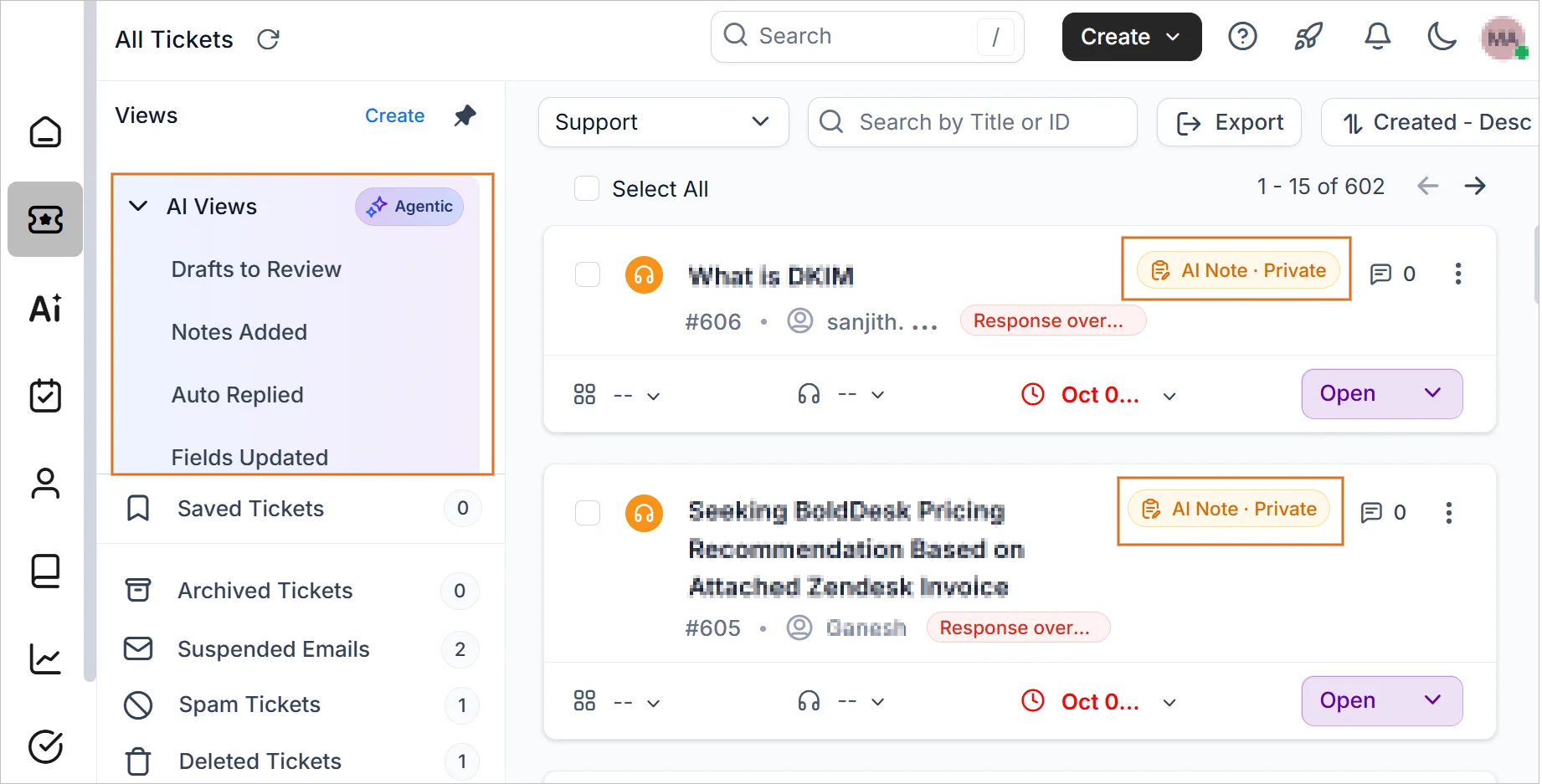The width and height of the screenshot is (1542, 784).
Task: Select the checkbox for What is DKIM ticket
Action: point(588,274)
